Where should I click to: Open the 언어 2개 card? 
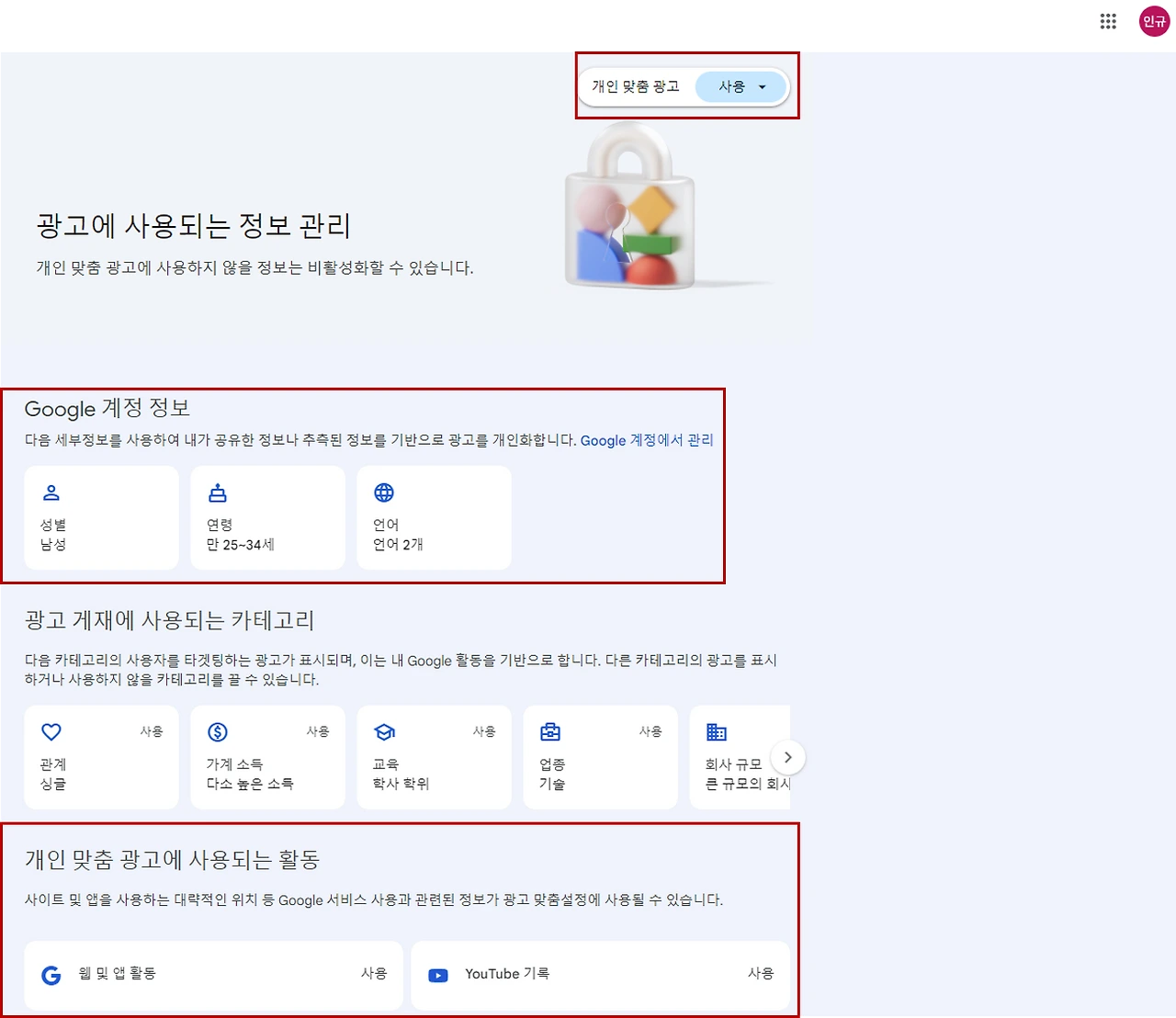434,517
